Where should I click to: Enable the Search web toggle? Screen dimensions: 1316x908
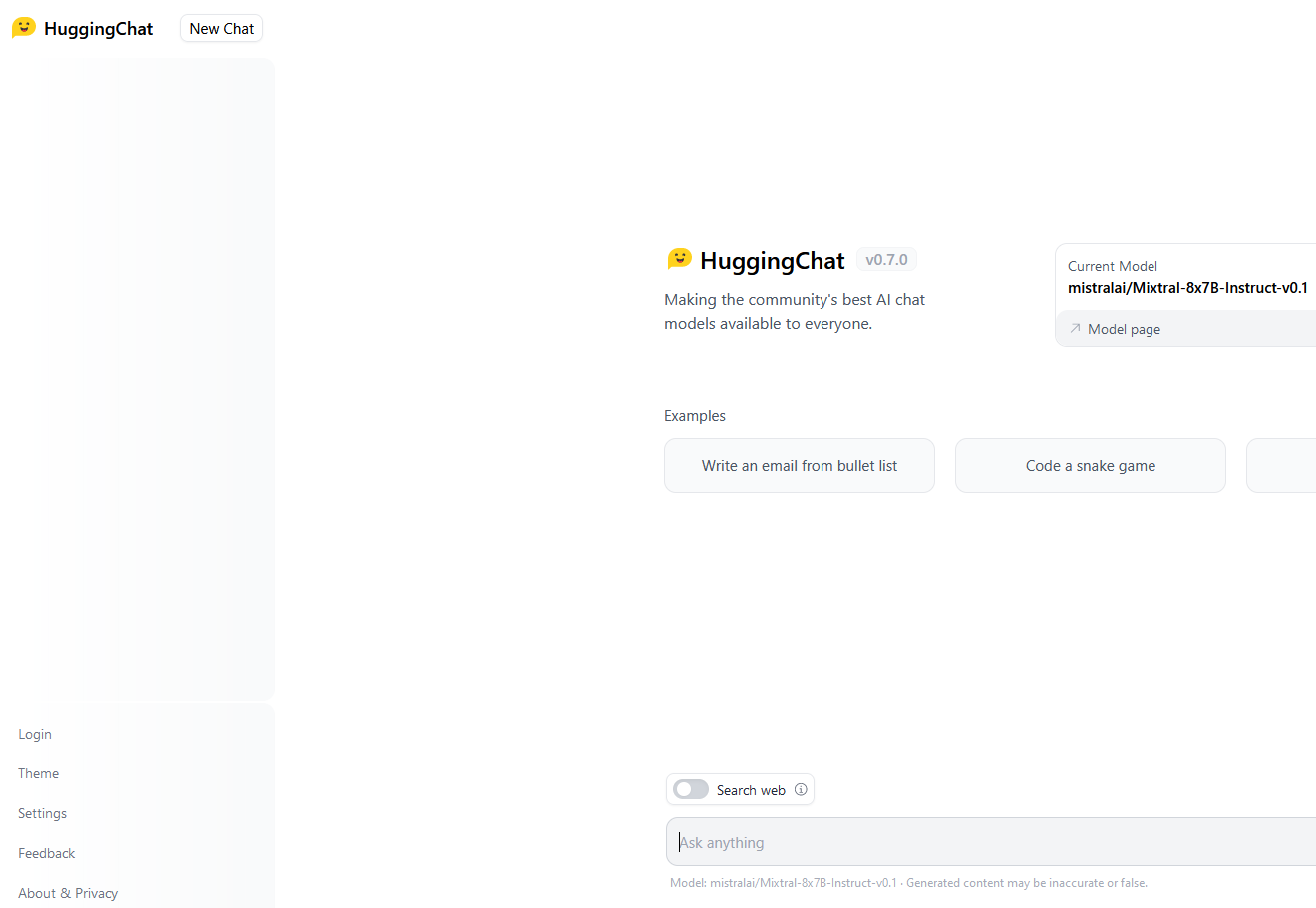pos(690,789)
